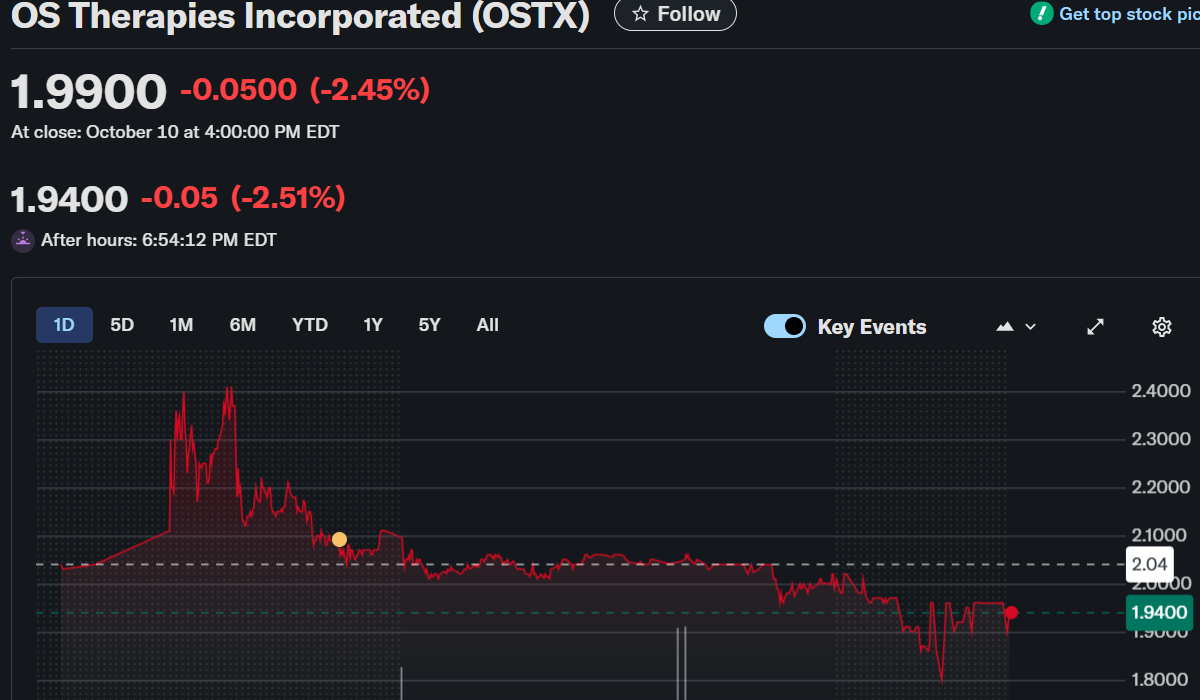Click the Follow star button
This screenshot has height=700, width=1200.
pyautogui.click(x=675, y=14)
